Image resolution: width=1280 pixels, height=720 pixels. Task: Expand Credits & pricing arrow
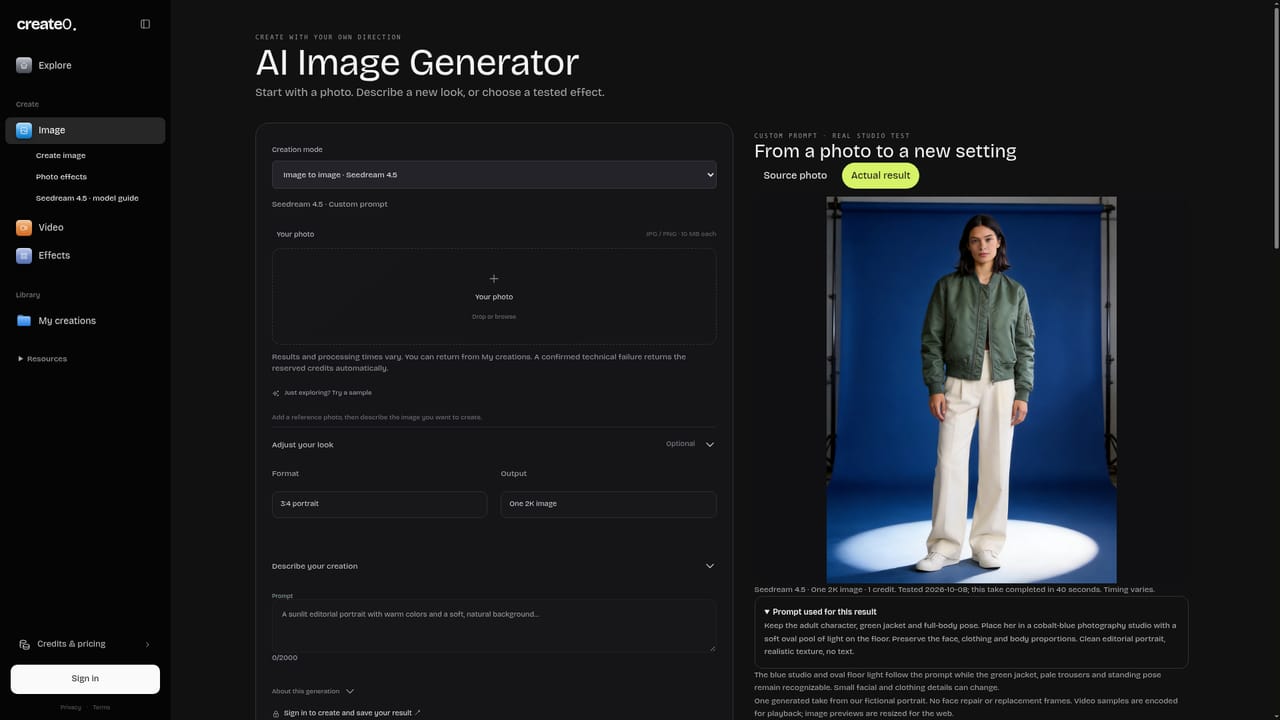click(x=148, y=644)
